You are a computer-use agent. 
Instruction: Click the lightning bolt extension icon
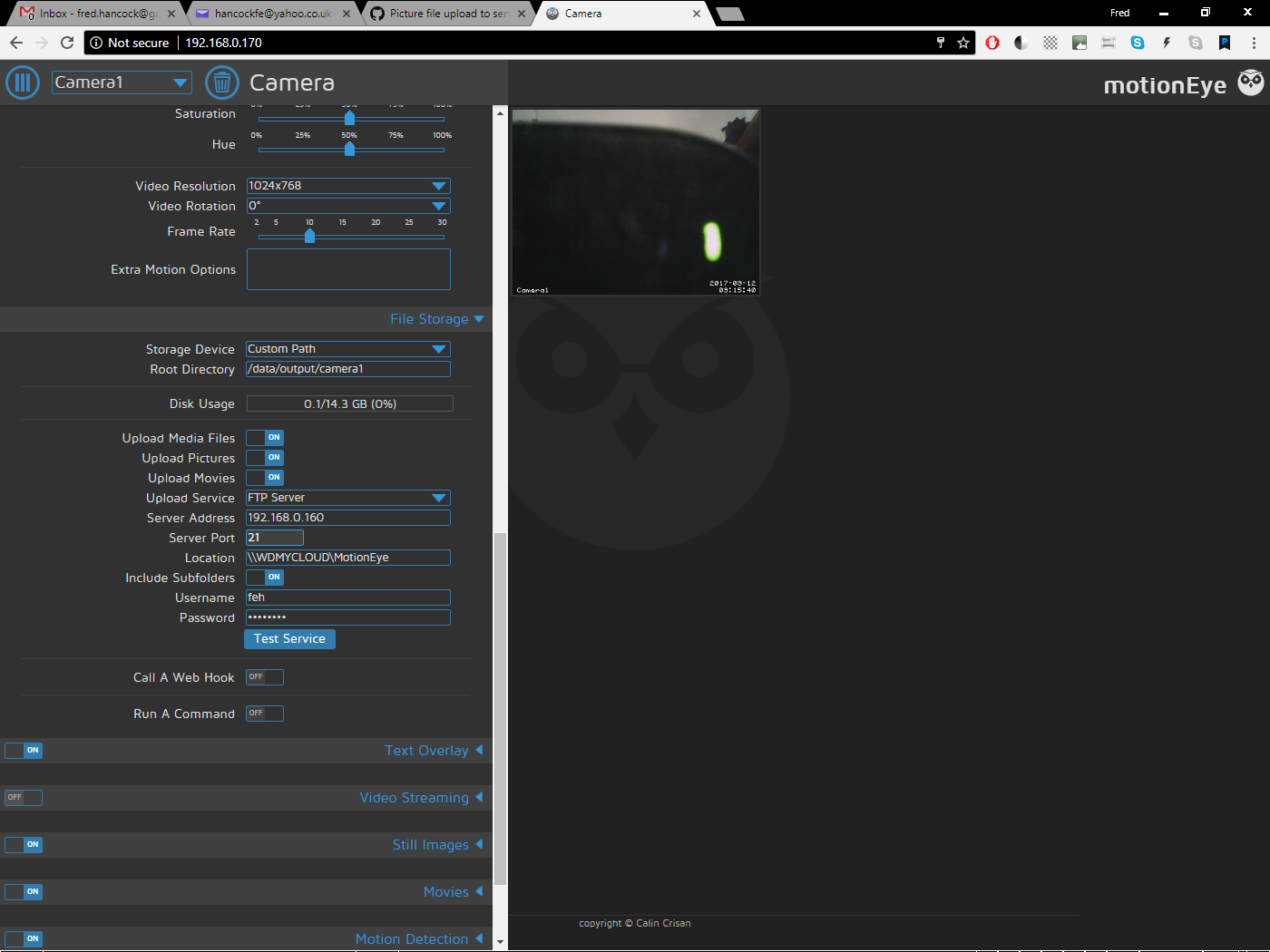pos(1167,43)
